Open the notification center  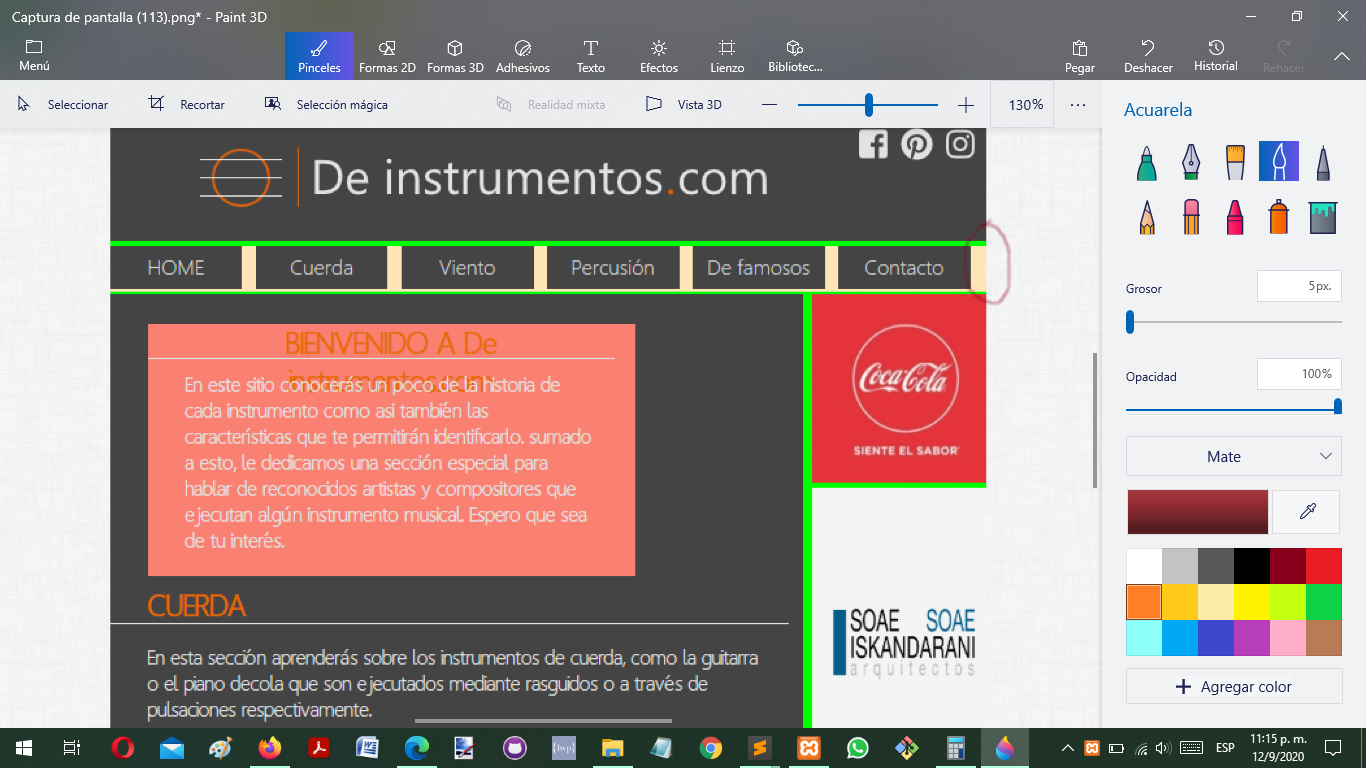pos(1332,748)
